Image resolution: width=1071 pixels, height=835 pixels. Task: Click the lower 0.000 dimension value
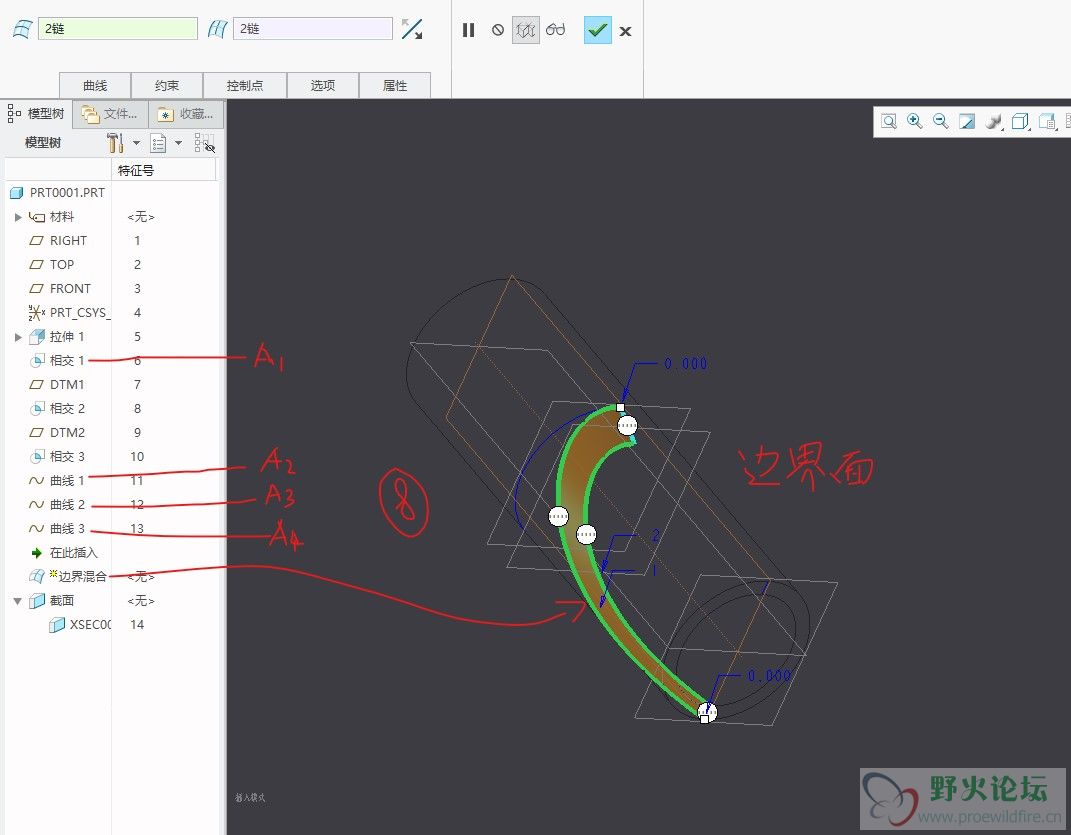(x=769, y=676)
